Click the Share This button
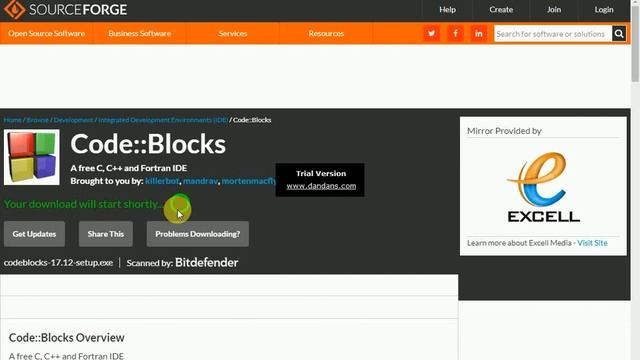Screen dimensions: 640x360 pos(106,234)
